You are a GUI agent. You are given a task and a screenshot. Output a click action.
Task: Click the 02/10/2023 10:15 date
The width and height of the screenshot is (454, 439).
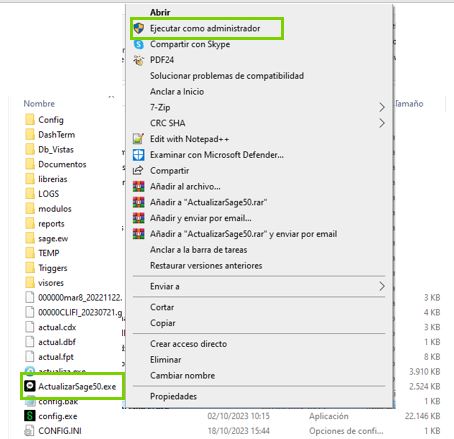(238, 416)
